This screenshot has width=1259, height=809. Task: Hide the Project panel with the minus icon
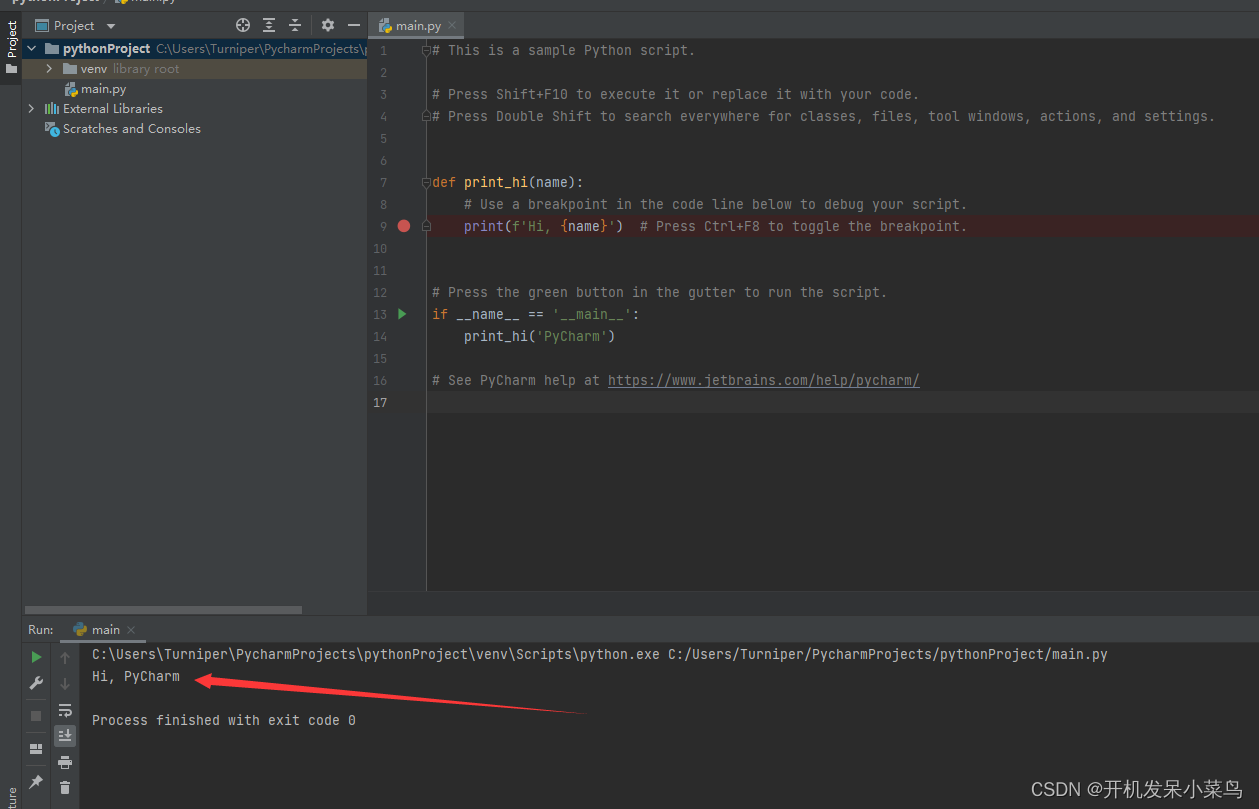pos(353,25)
